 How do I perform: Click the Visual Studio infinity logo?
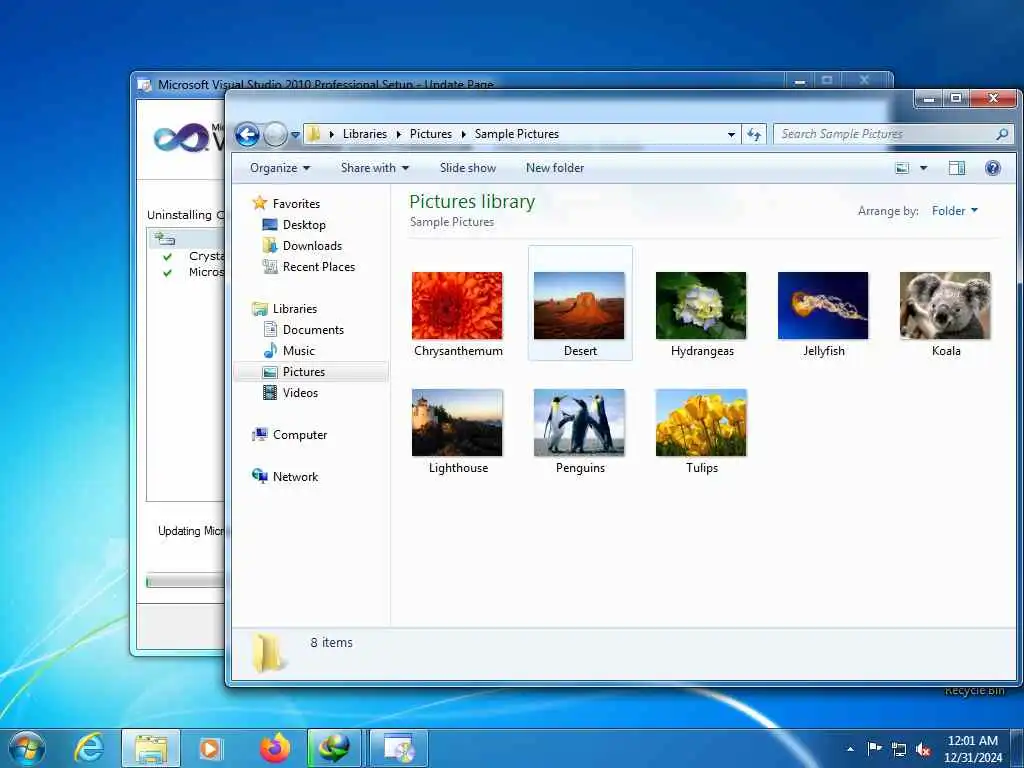point(182,138)
